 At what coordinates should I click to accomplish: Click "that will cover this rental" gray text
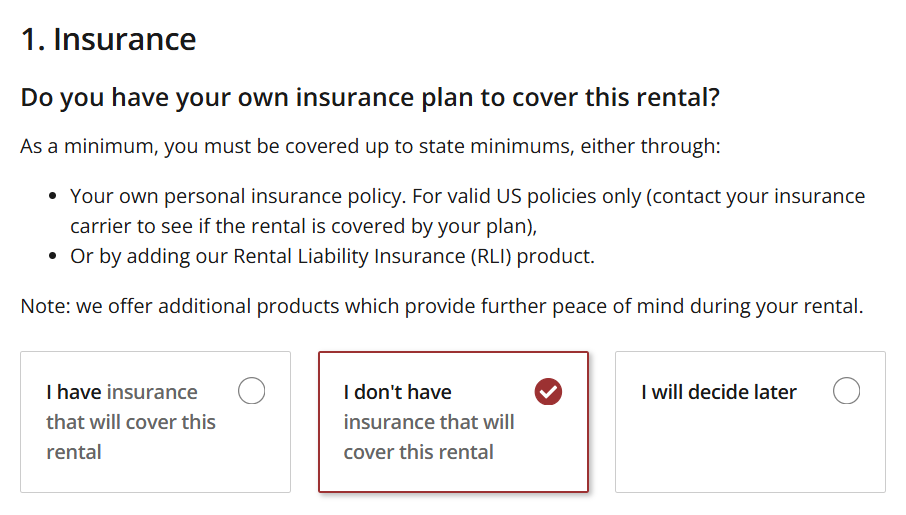click(x=131, y=437)
